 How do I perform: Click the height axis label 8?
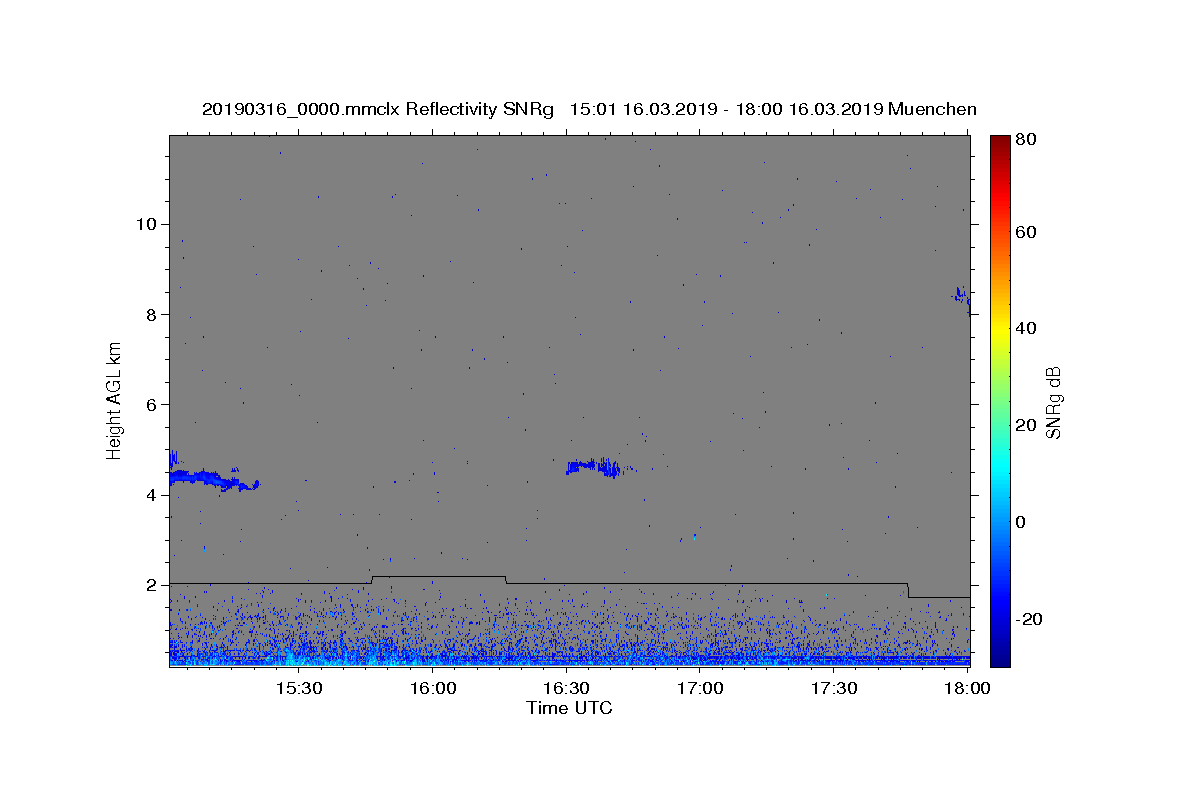[x=151, y=314]
